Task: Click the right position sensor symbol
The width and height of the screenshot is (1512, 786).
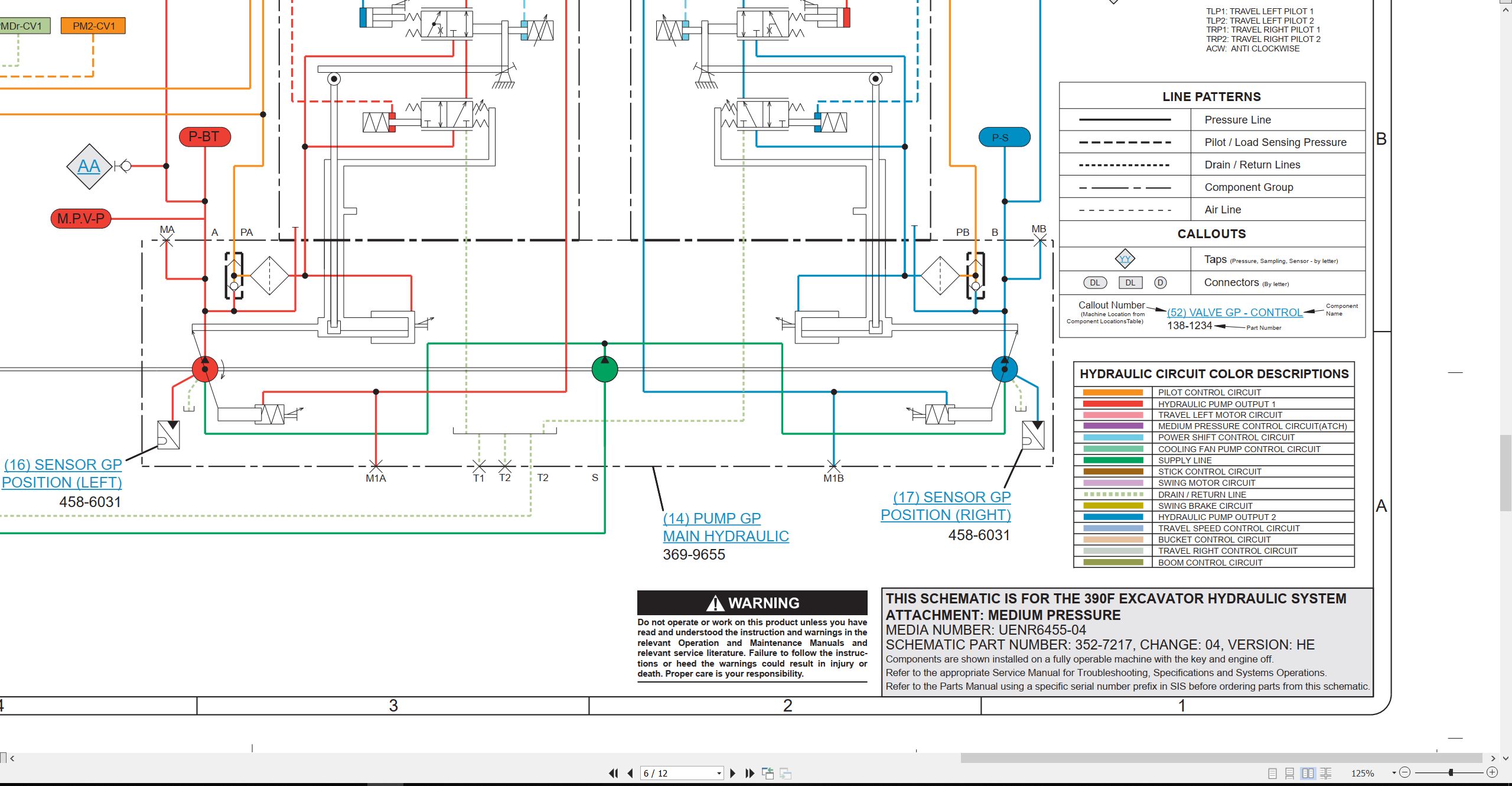Action: point(1033,435)
